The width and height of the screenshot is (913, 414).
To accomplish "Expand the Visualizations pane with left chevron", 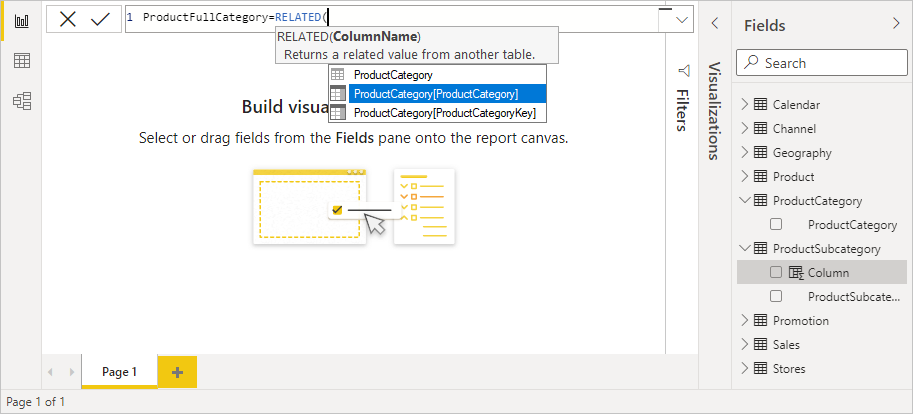I will point(714,24).
